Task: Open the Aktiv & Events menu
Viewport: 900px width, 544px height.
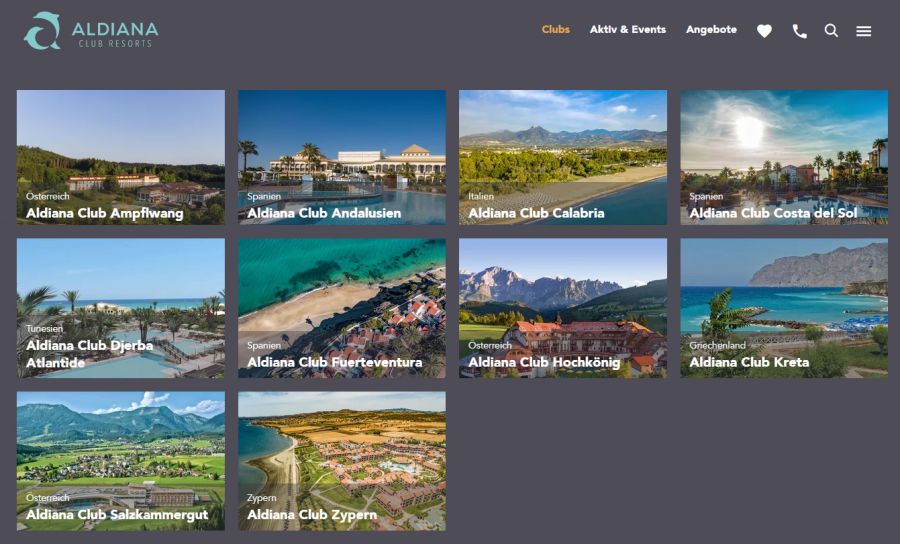Action: 628,29
